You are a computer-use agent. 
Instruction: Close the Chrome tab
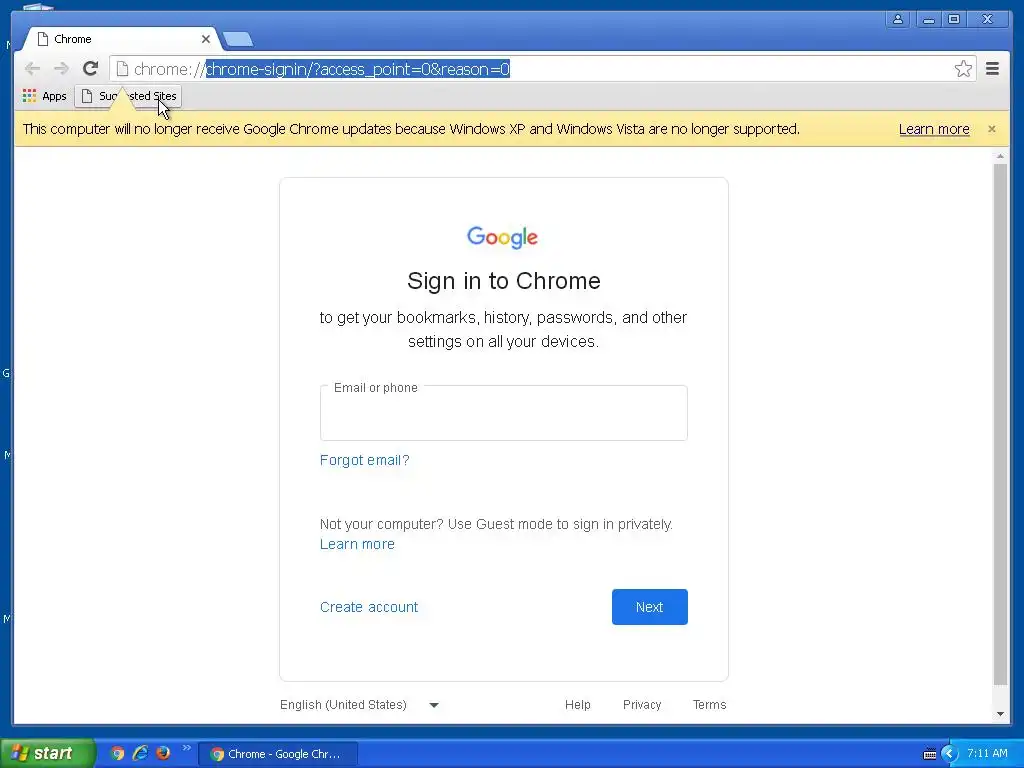(206, 39)
